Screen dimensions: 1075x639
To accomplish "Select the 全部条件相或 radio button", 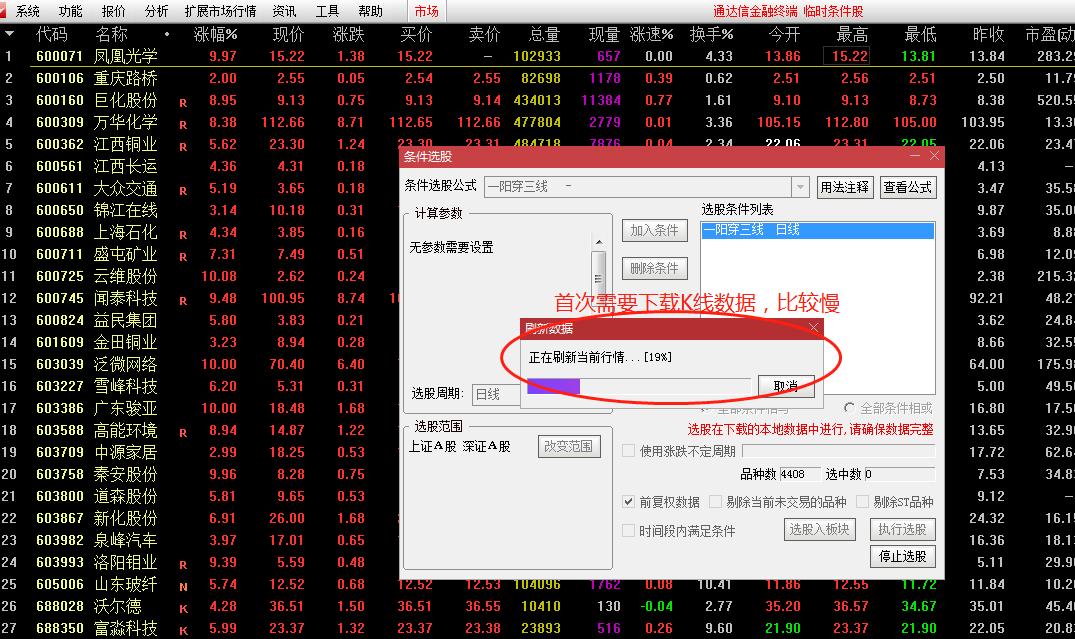I will [x=850, y=408].
